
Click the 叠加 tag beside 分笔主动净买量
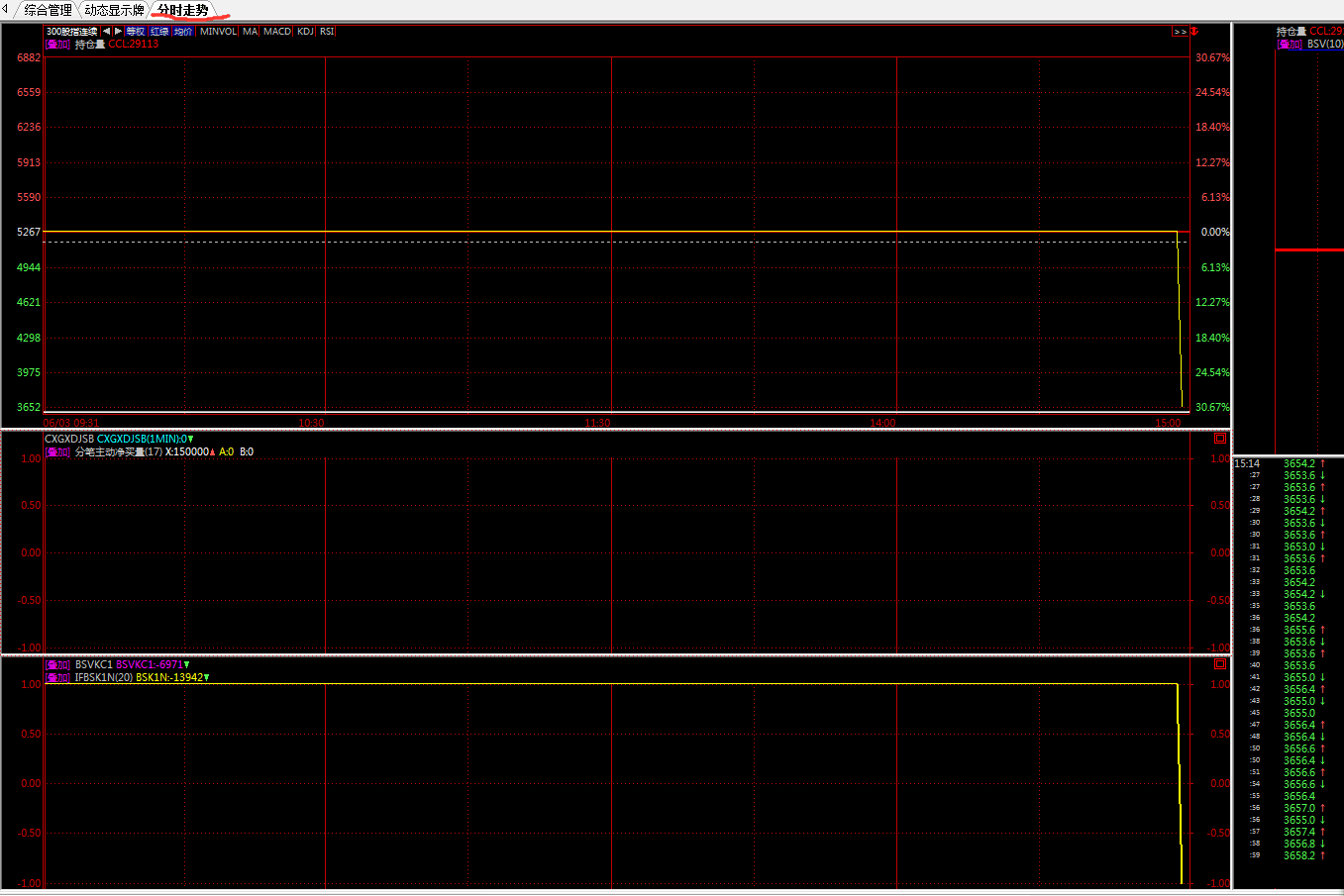point(57,451)
